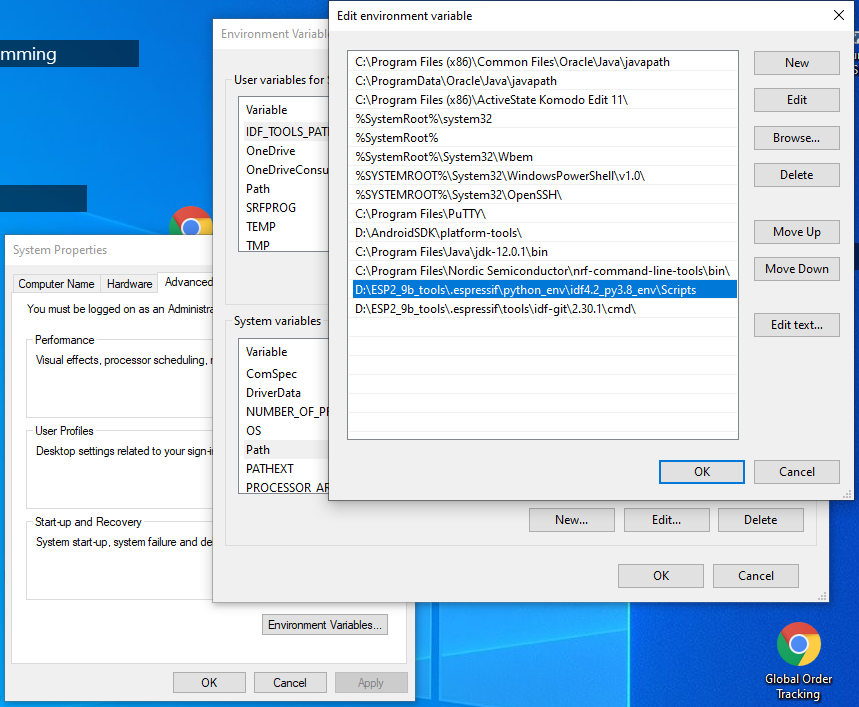Select the OneDriveConsumer user variable row
The width and height of the screenshot is (859, 707).
tap(285, 170)
